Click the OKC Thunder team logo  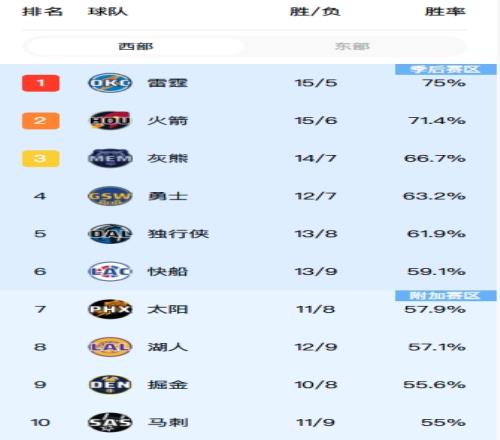(x=110, y=83)
